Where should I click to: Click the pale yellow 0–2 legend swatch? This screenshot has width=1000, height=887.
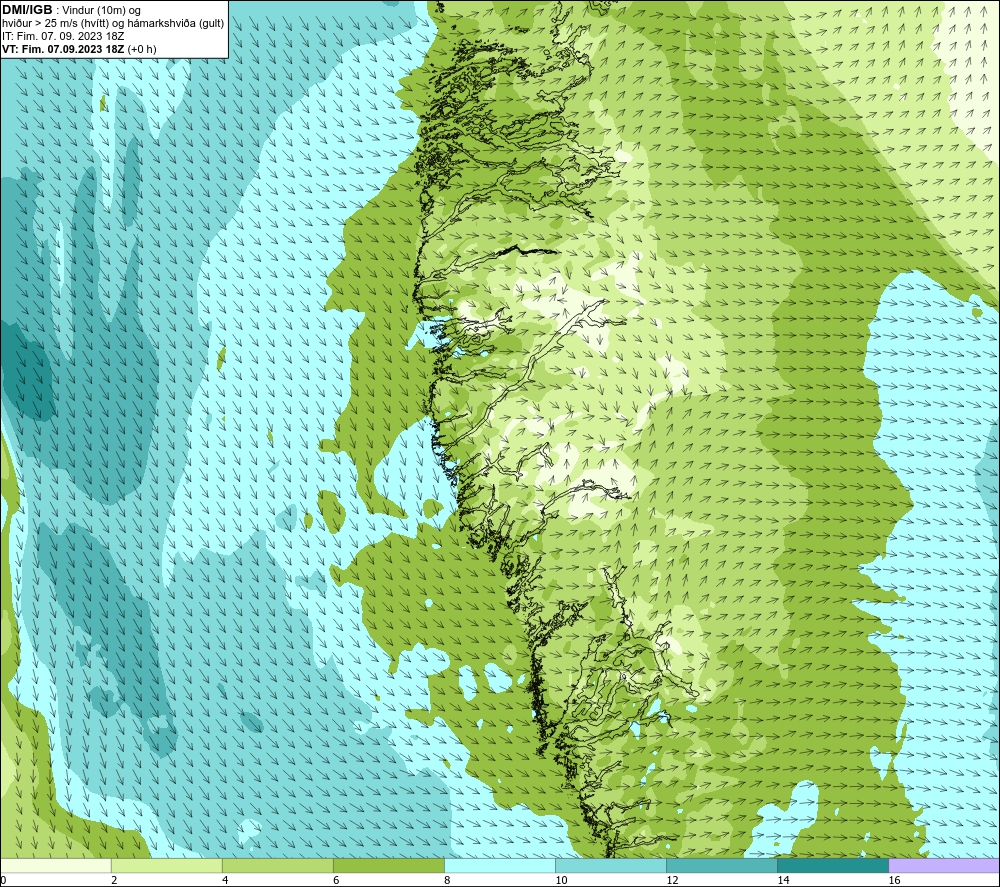point(56,865)
